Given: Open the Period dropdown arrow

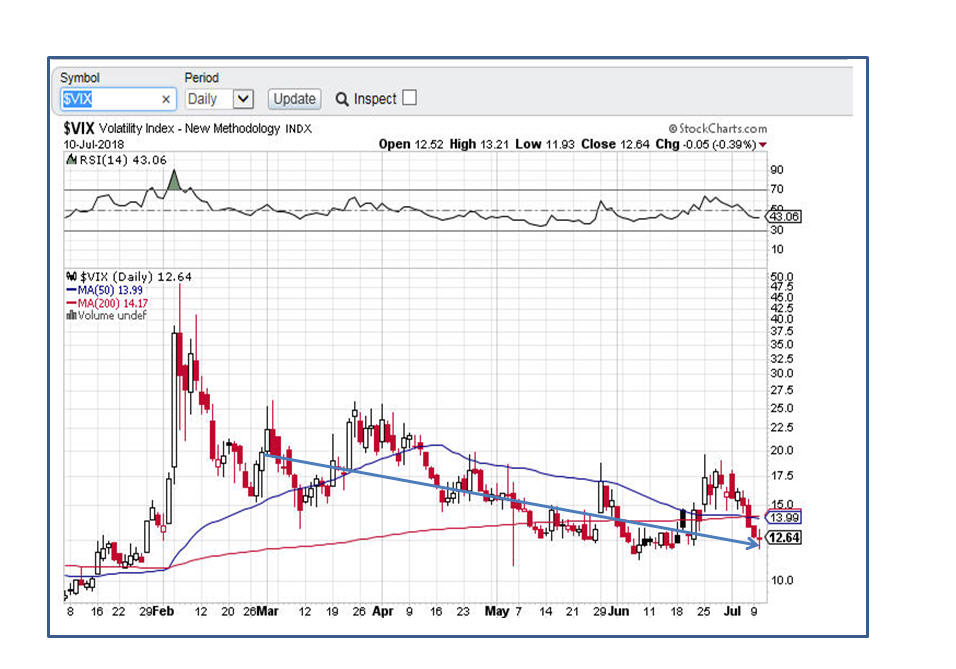Looking at the screenshot, I should coord(244,99).
